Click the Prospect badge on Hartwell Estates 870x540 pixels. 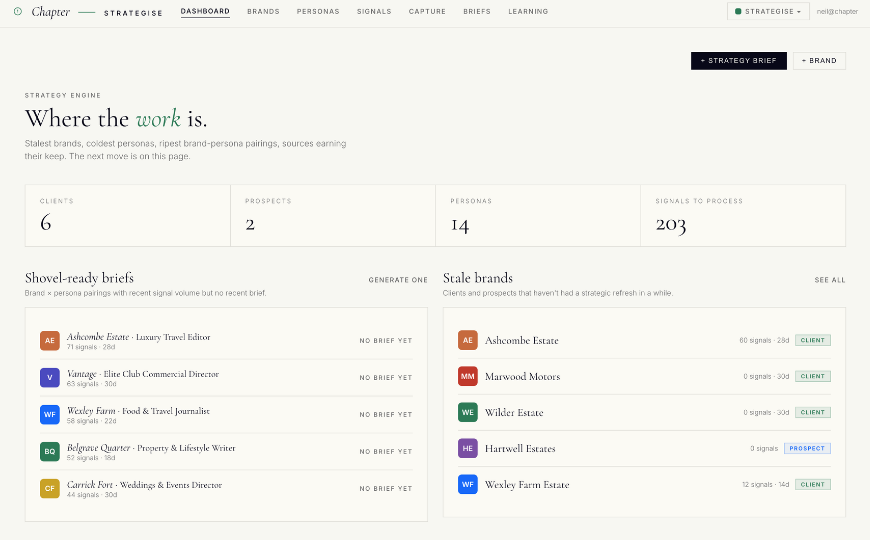pyautogui.click(x=807, y=448)
